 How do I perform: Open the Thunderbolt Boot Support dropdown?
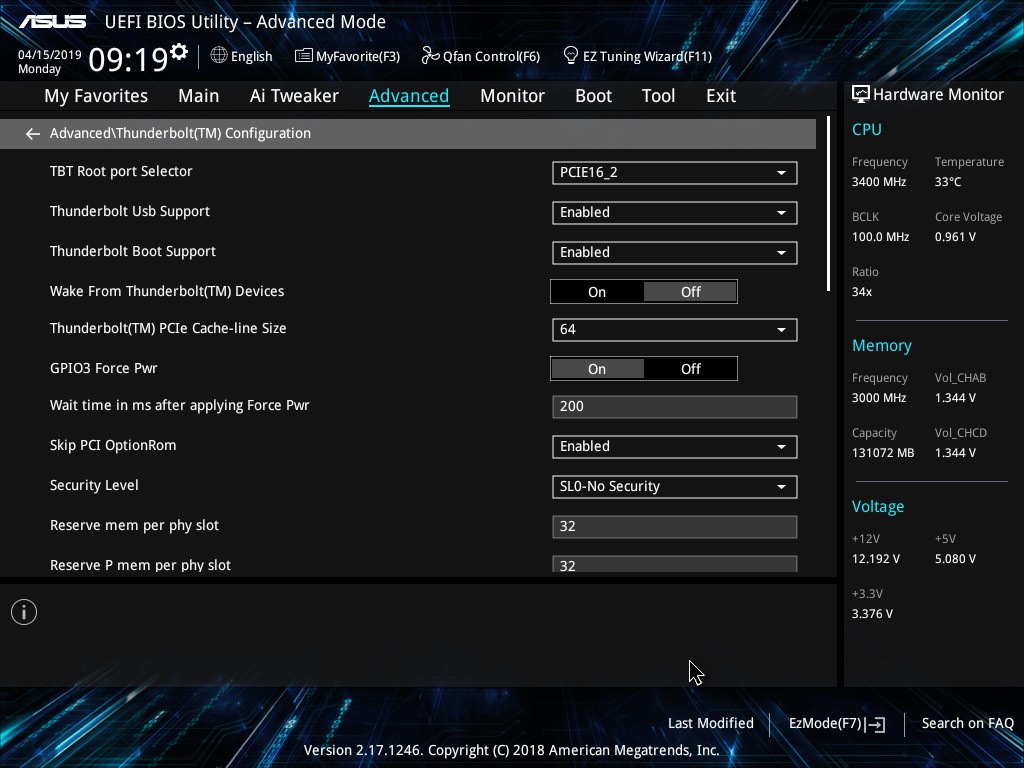(675, 253)
